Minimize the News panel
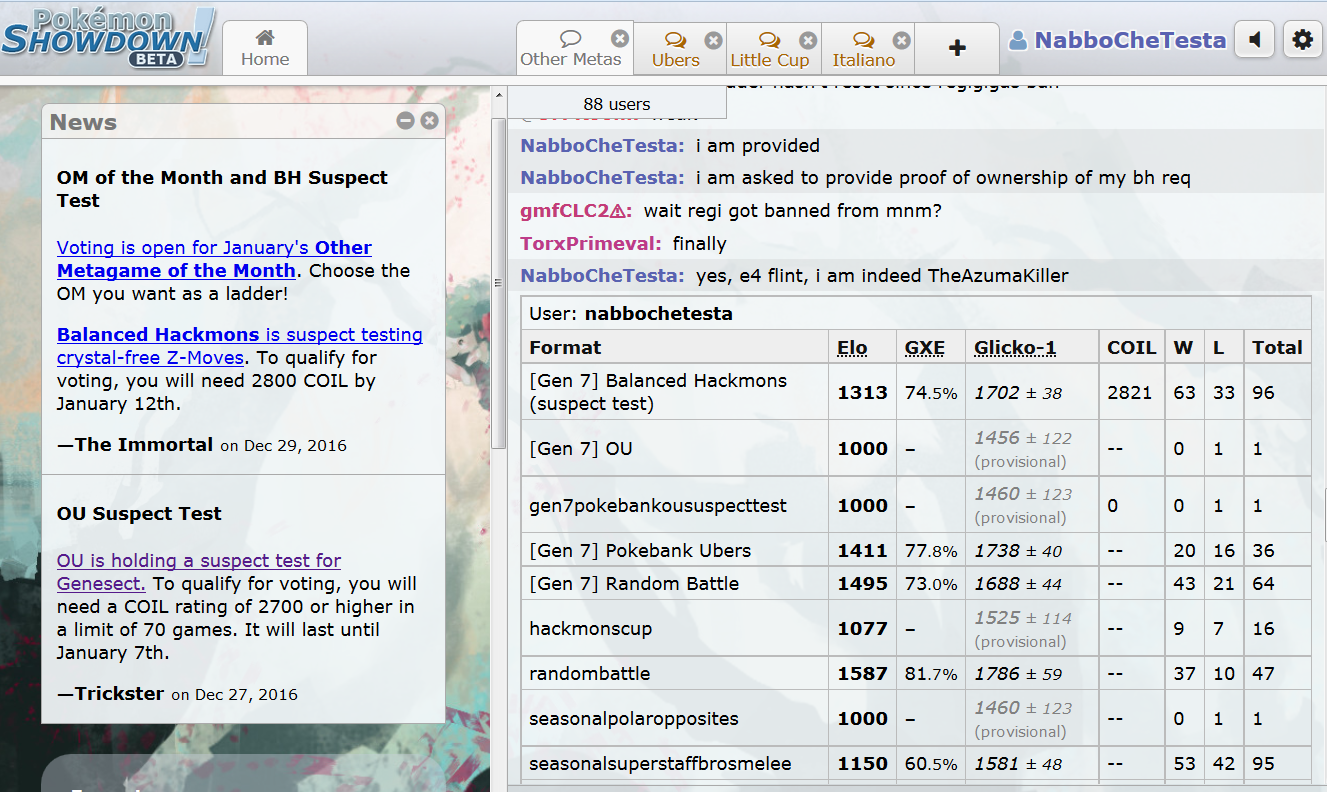This screenshot has width=1327, height=792. [405, 121]
